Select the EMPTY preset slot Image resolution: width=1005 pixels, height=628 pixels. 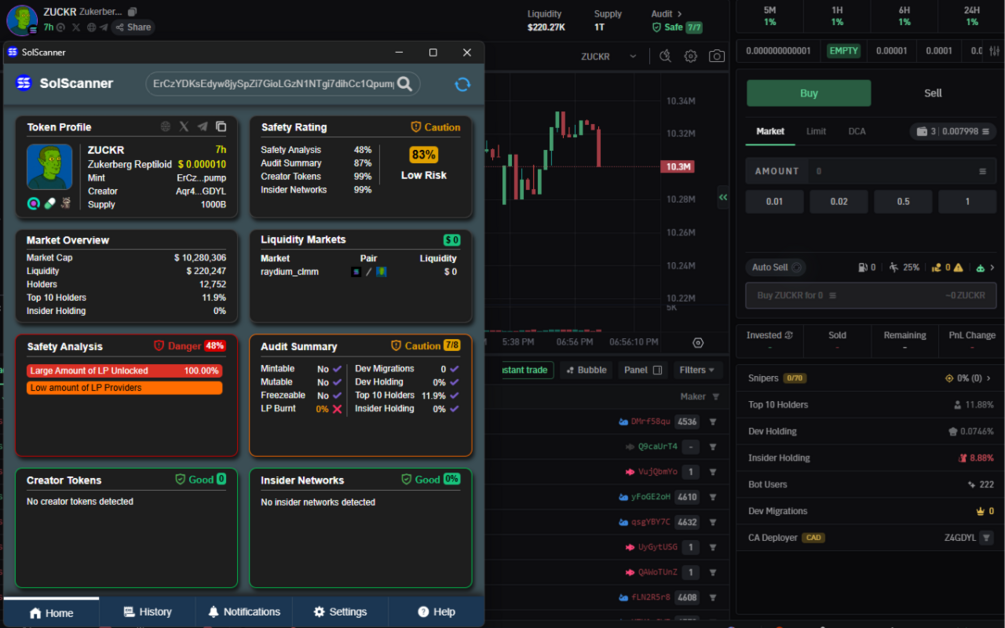(843, 51)
